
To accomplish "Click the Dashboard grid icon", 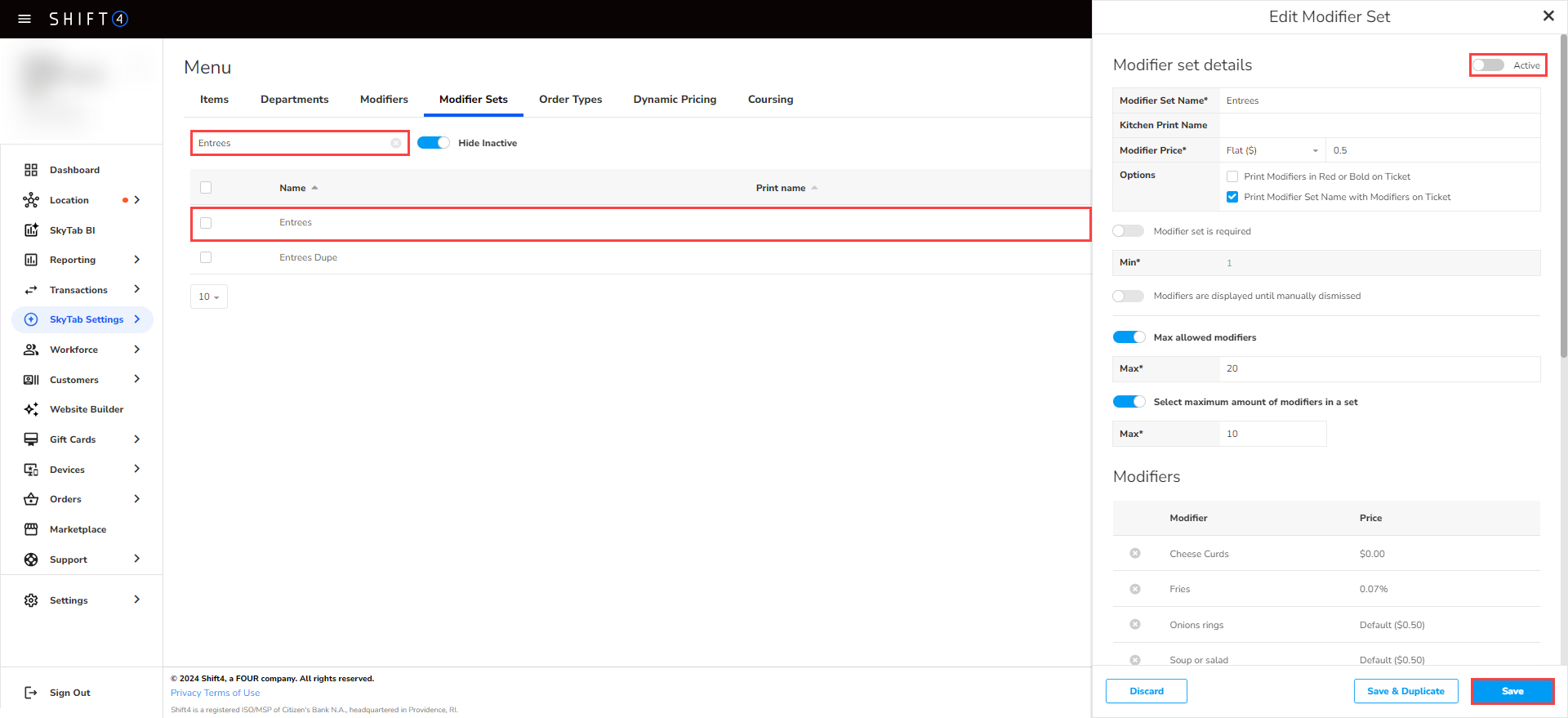I will point(31,170).
